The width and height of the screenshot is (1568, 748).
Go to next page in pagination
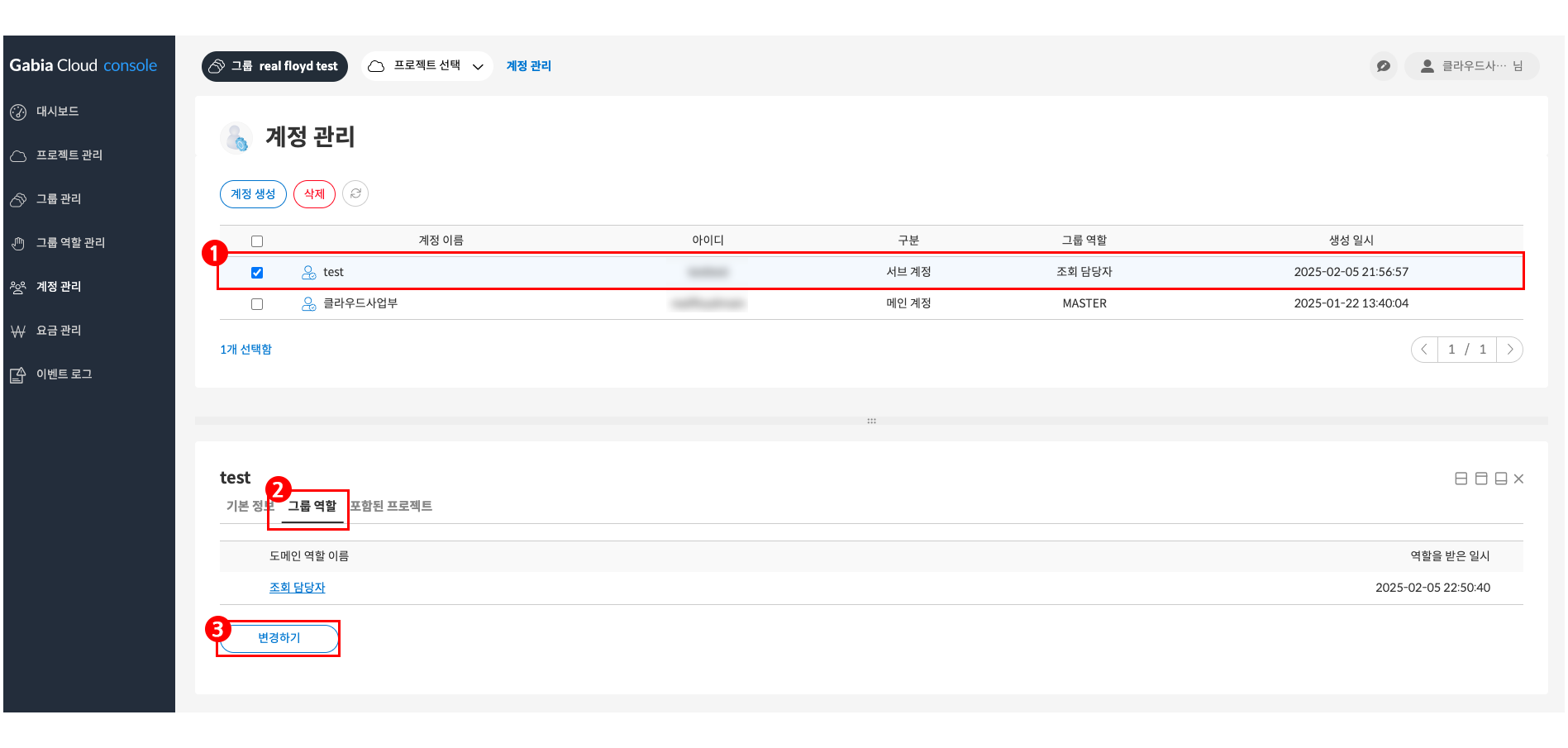[x=1509, y=350]
